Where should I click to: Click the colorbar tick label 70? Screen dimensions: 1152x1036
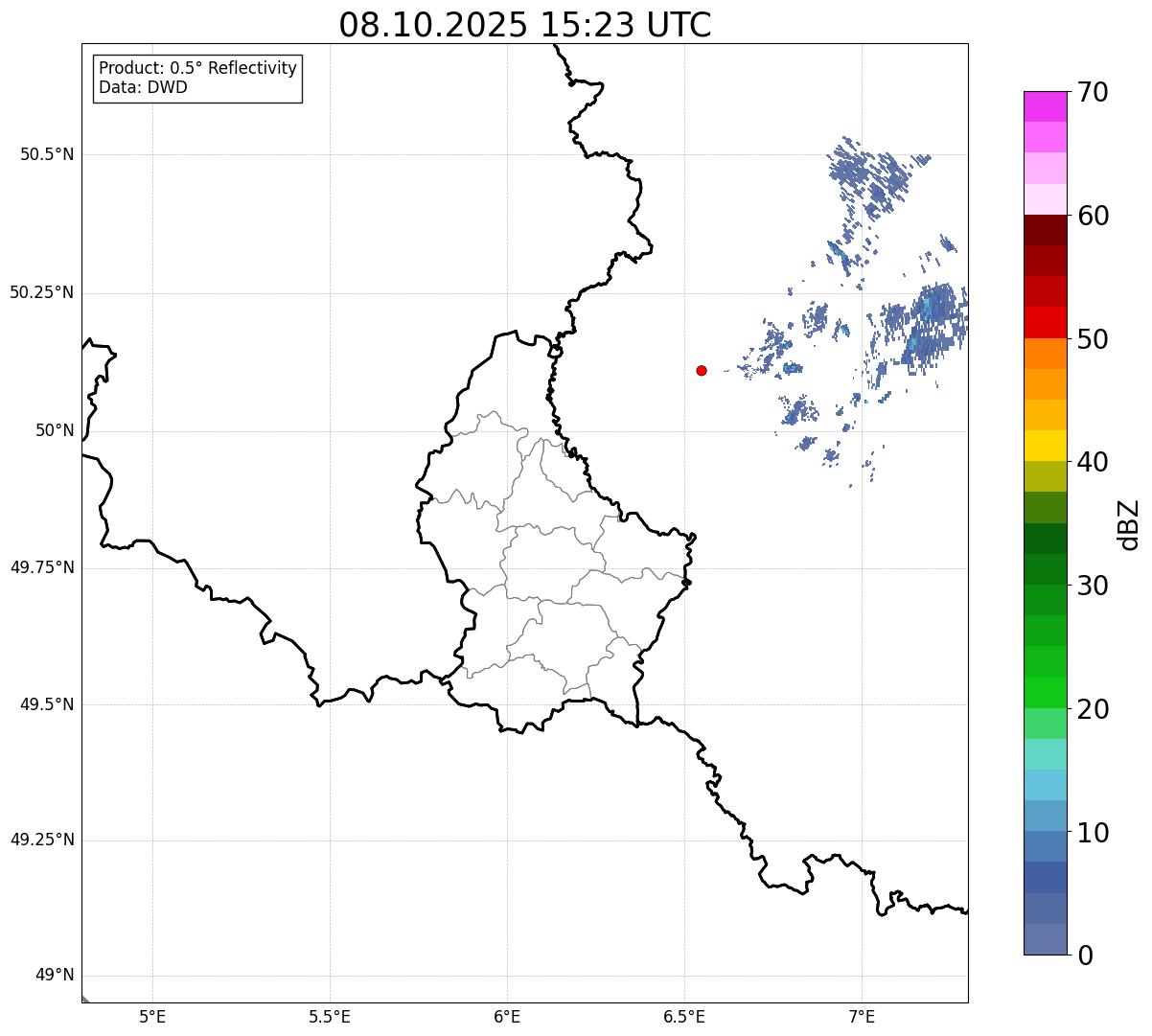(1093, 92)
